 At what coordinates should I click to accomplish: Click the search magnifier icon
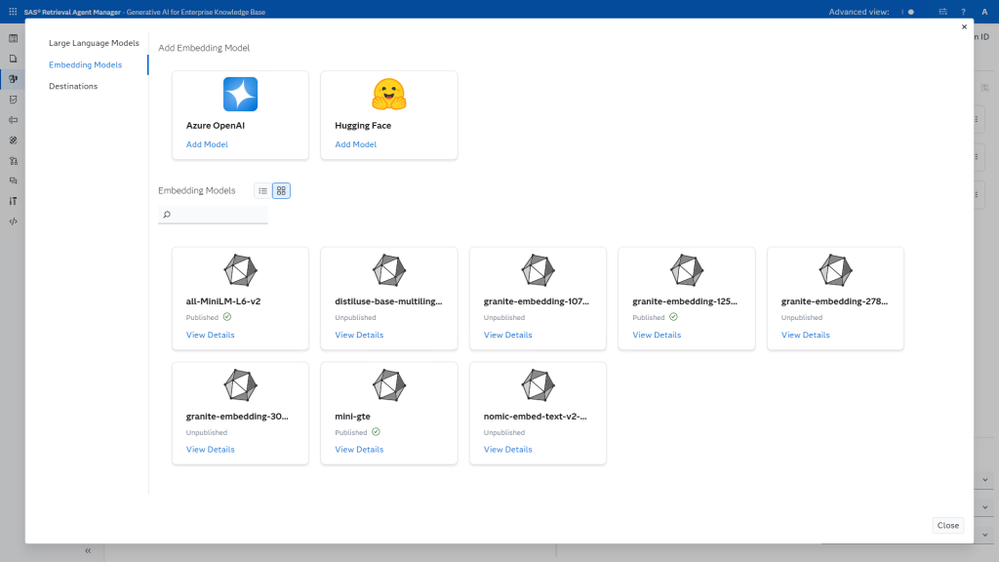(167, 215)
